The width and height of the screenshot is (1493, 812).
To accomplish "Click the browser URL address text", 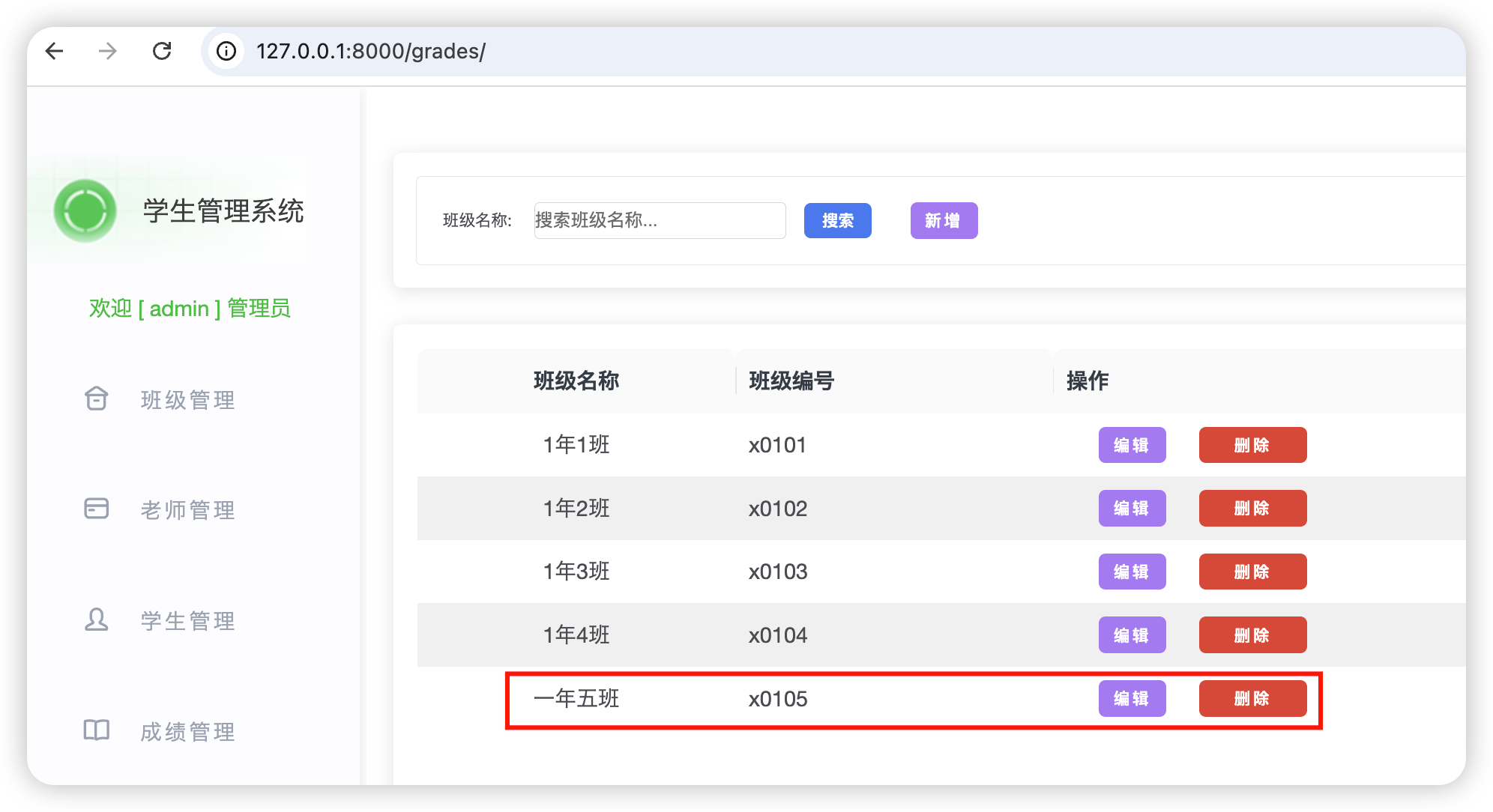I will [x=371, y=51].
